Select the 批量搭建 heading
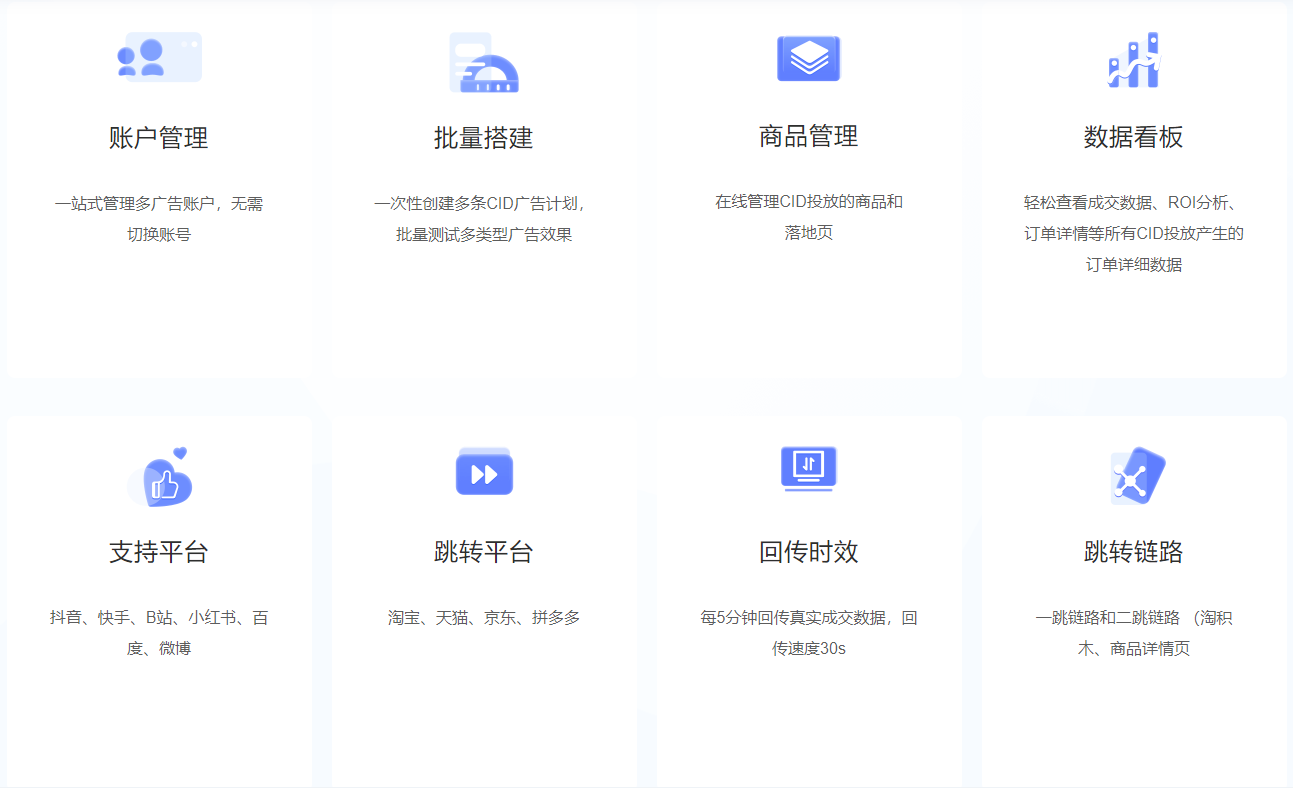This screenshot has width=1293, height=789. point(484,137)
